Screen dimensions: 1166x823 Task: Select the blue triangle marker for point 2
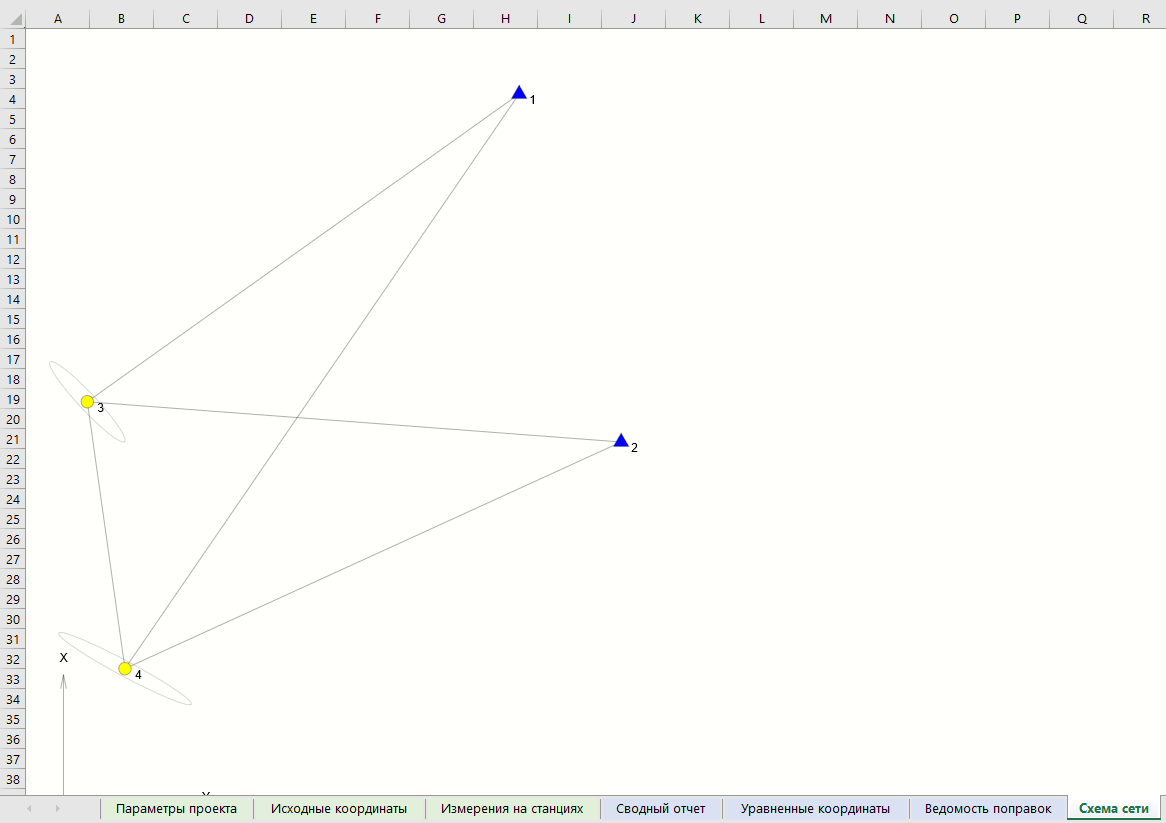click(620, 439)
